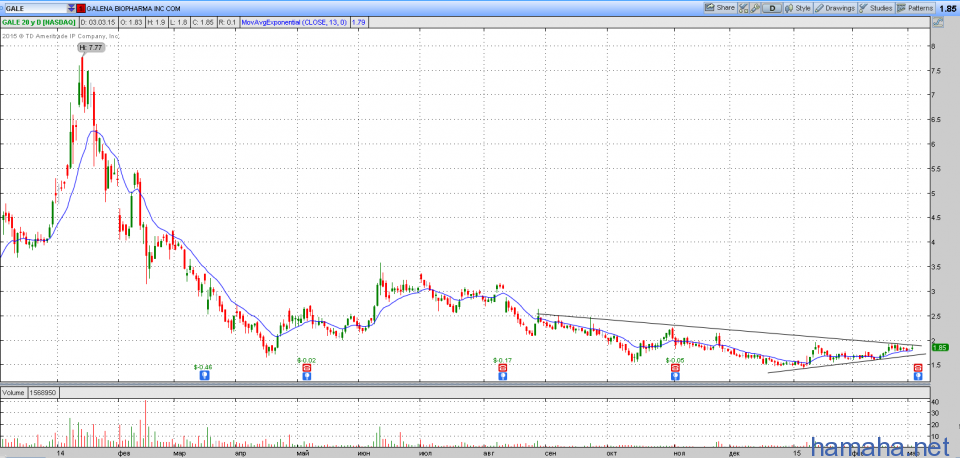This screenshot has width=960, height=458.
Task: Click the D: 03.03.15 date field
Action: click(99, 22)
